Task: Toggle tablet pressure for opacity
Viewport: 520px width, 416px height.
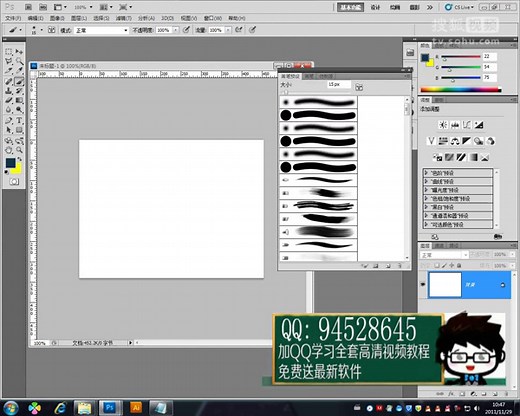Action: click(x=186, y=30)
